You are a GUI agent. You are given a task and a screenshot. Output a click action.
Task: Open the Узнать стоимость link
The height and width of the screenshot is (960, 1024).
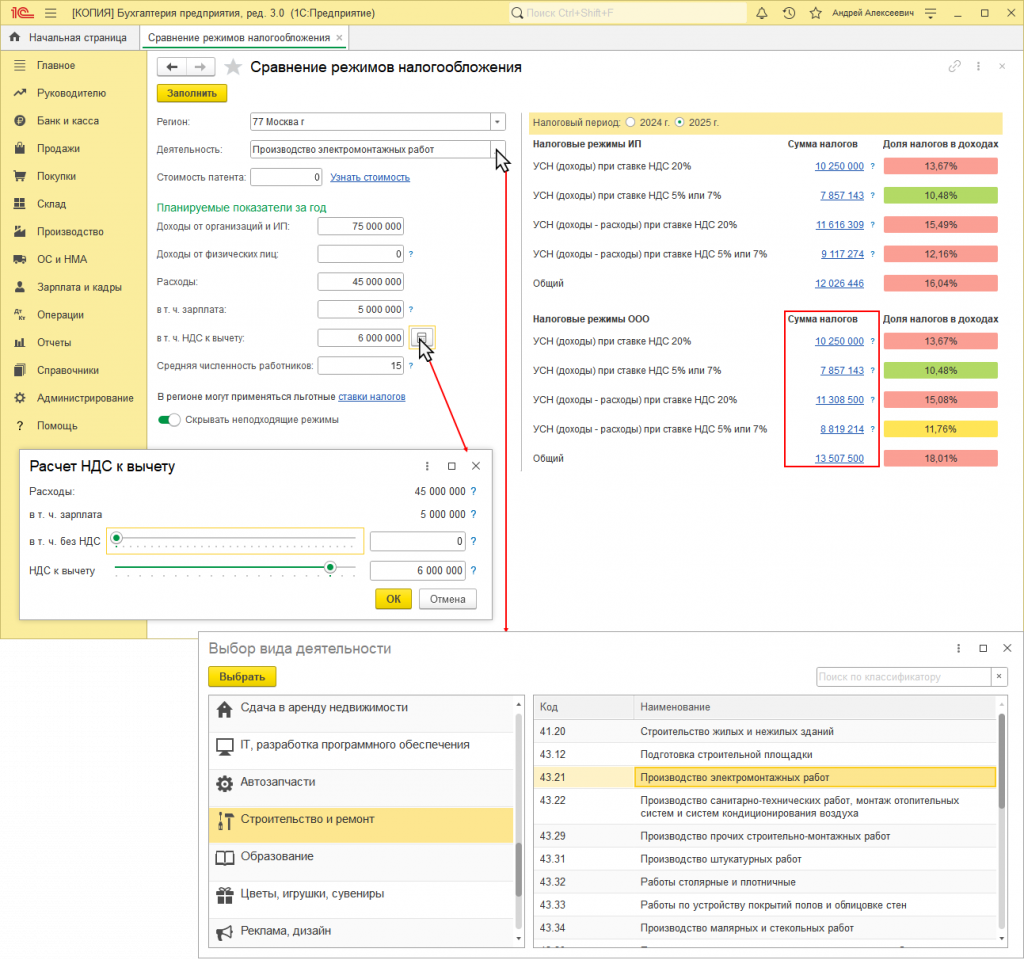click(x=370, y=177)
